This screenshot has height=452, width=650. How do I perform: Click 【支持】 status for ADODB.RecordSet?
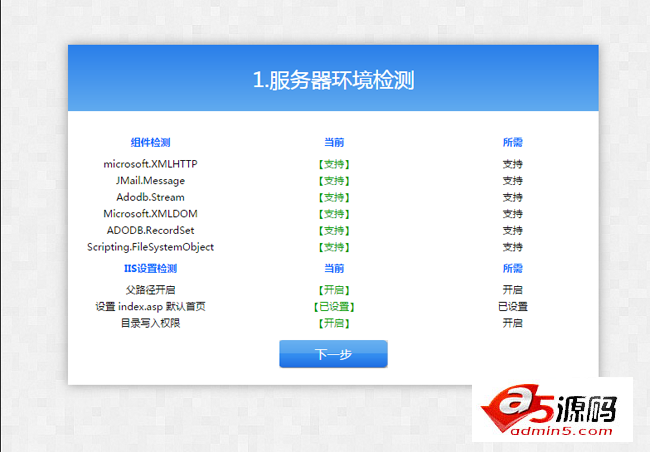[334, 231]
